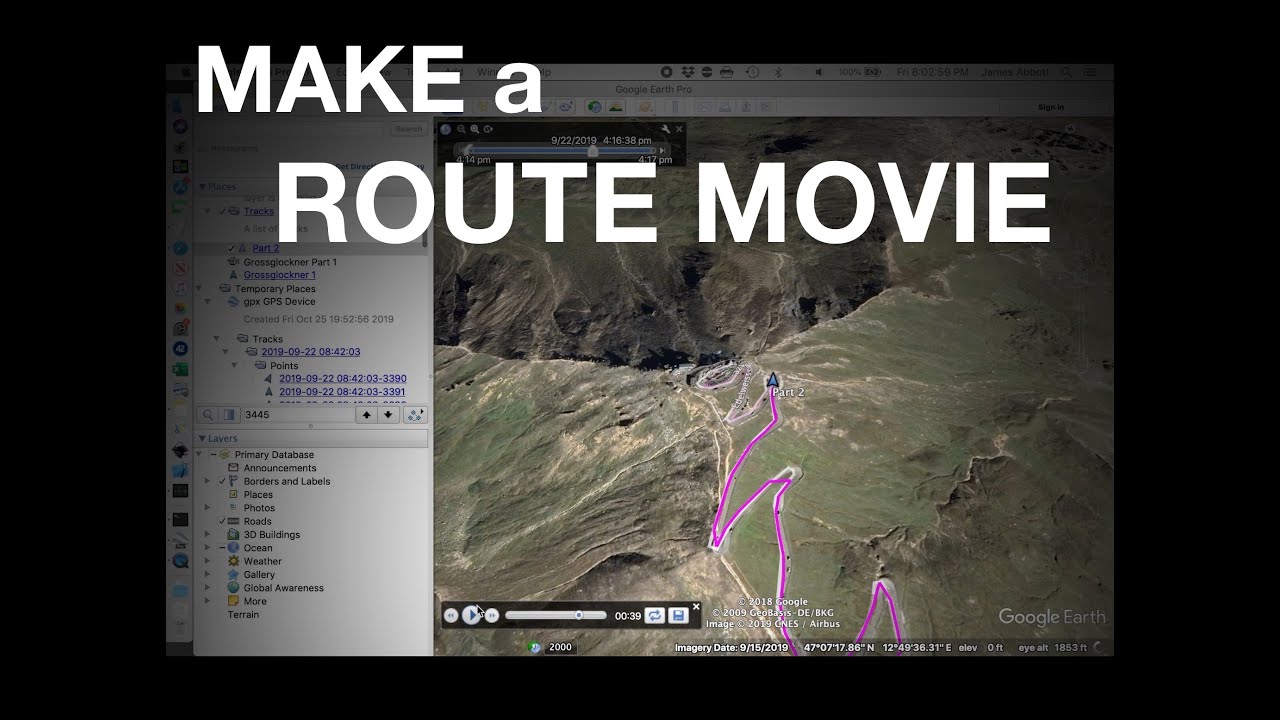The image size is (1280, 720).
Task: Toggle Primary Database checkbox
Action: click(213, 455)
